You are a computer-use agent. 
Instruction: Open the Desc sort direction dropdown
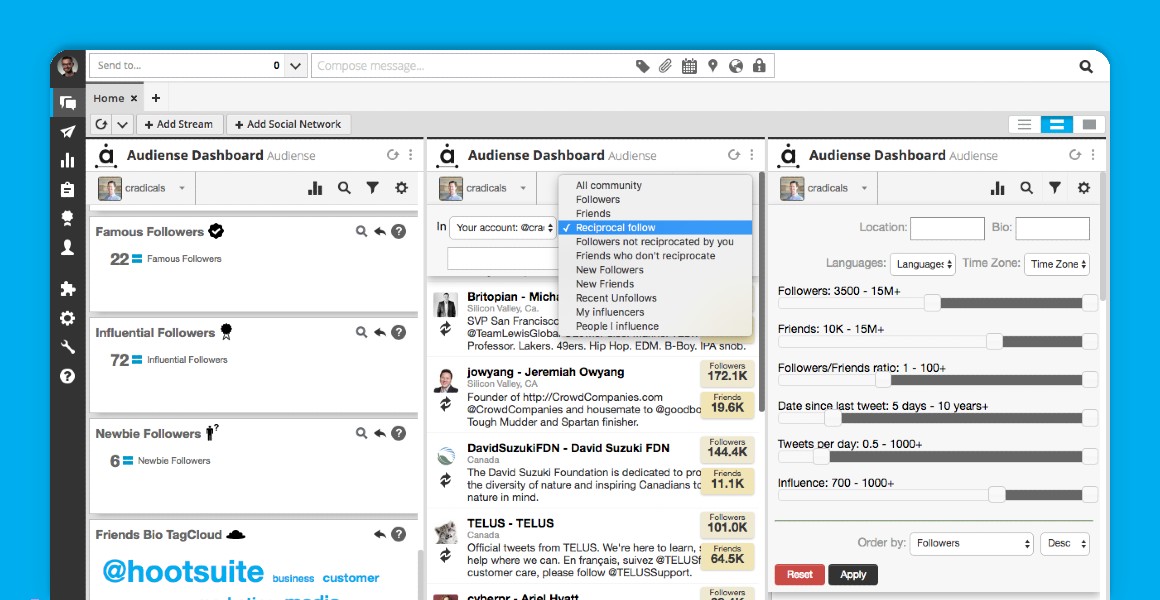pyautogui.click(x=1065, y=543)
